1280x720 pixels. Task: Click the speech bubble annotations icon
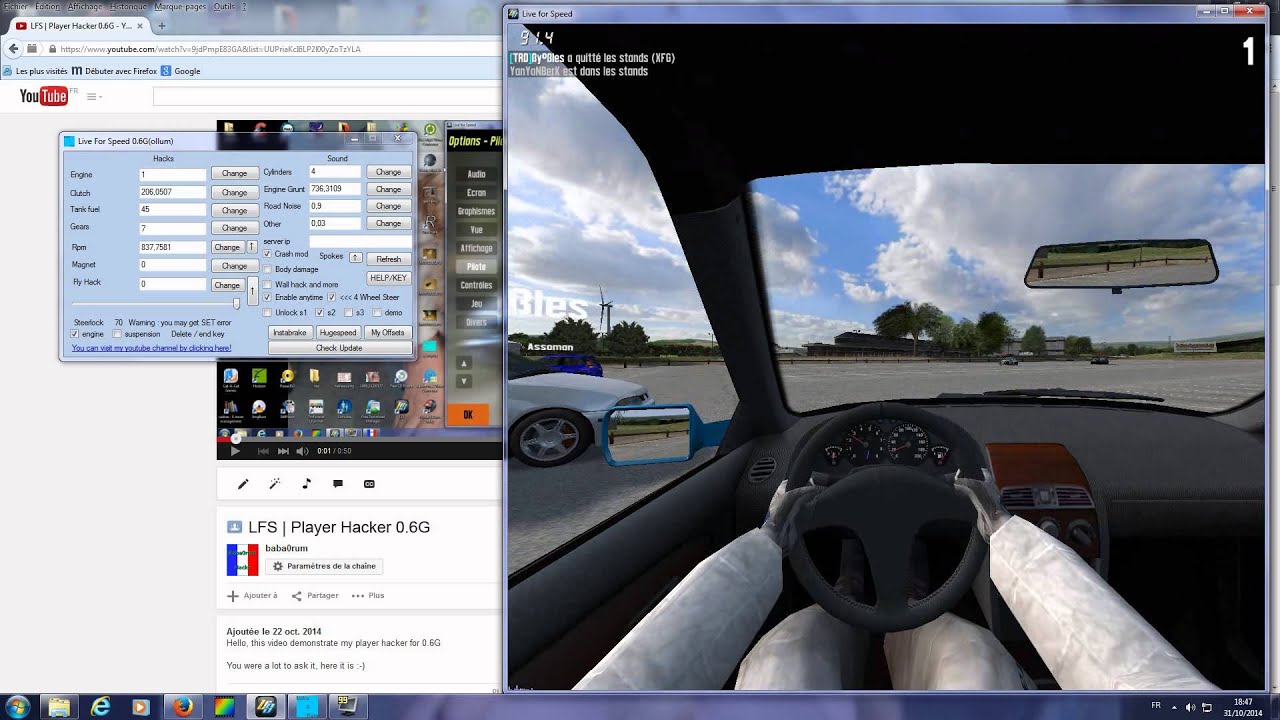pyautogui.click(x=338, y=484)
